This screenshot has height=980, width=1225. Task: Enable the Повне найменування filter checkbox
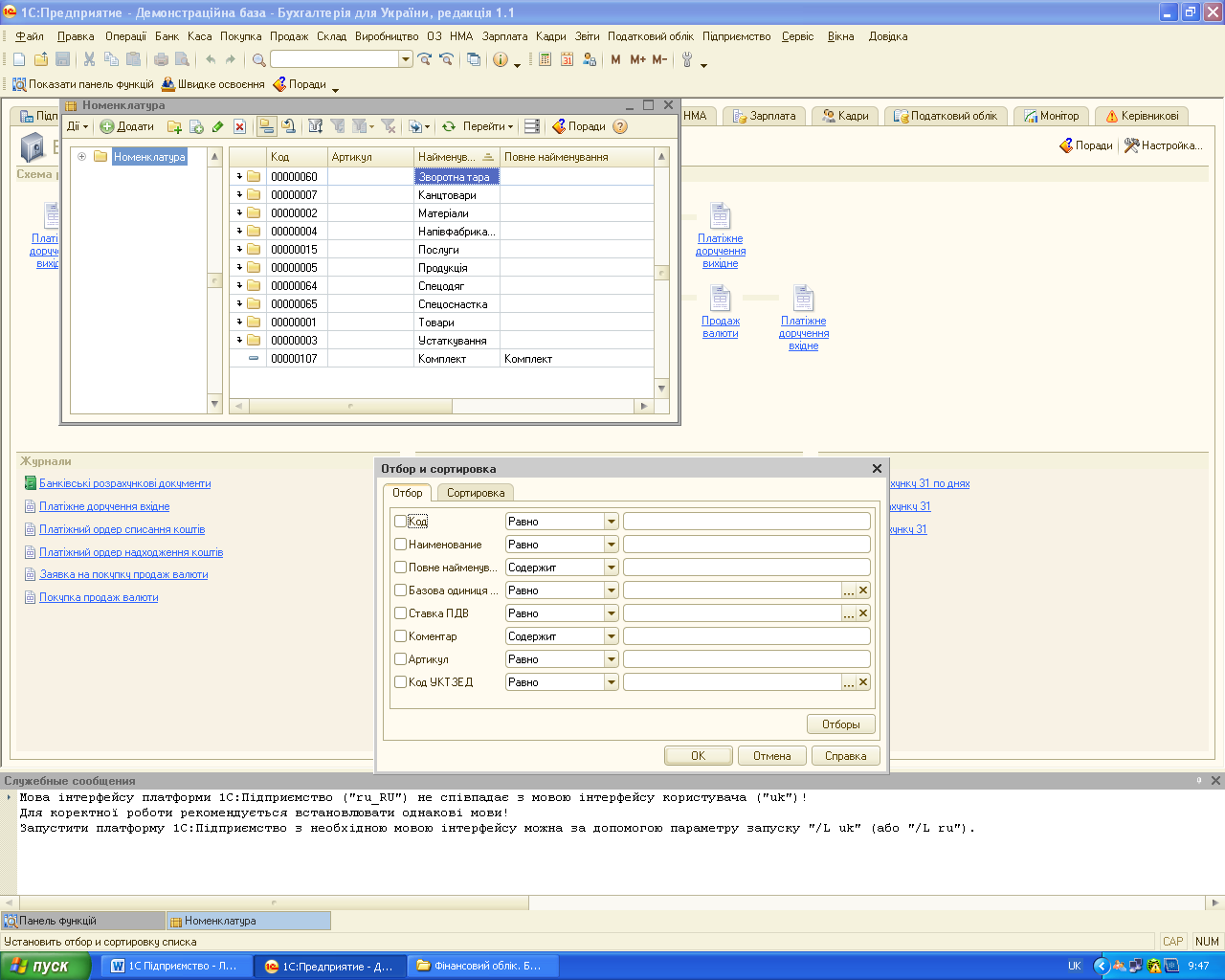tap(401, 568)
